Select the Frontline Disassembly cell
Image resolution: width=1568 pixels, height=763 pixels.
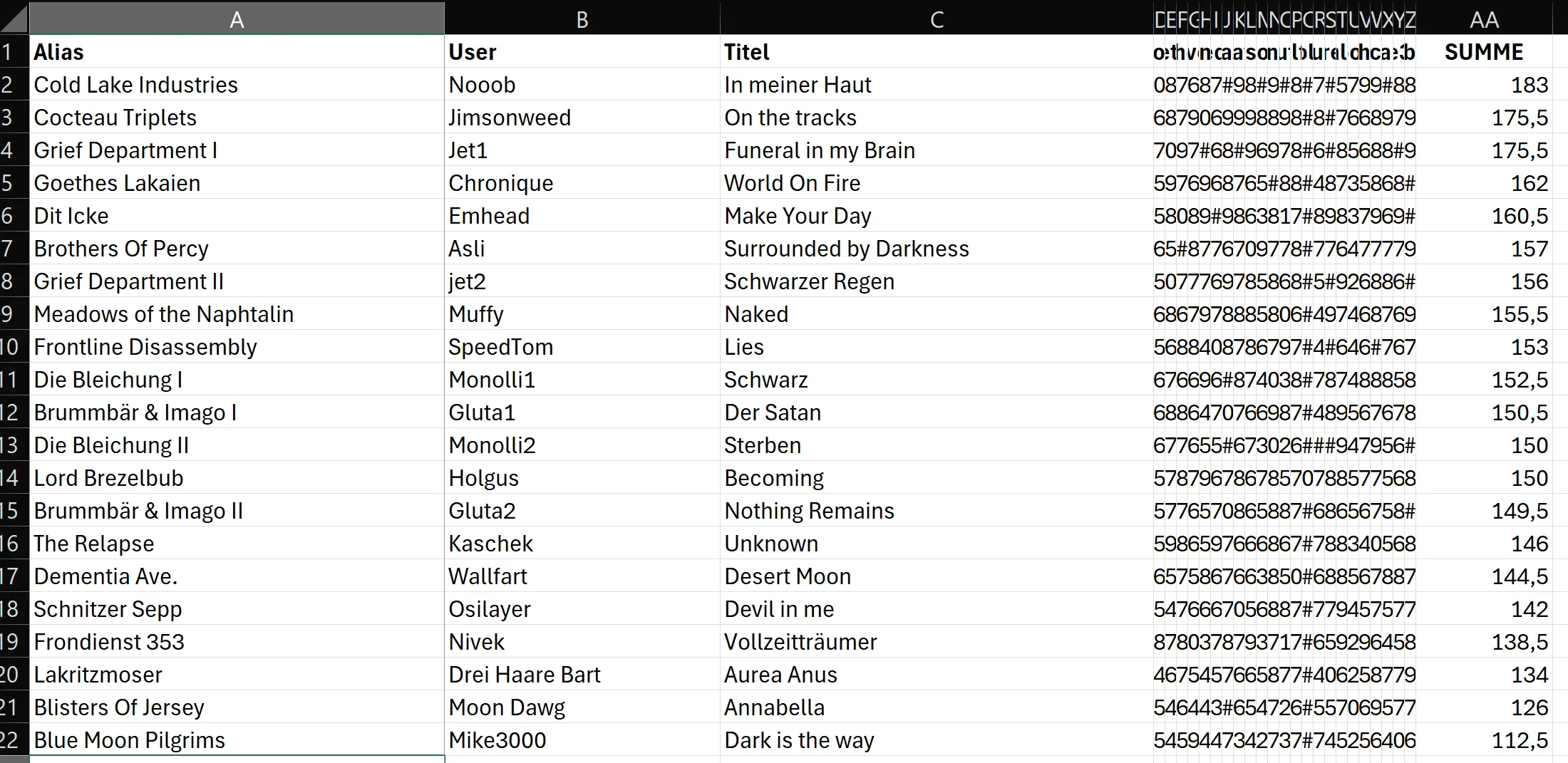[x=237, y=346]
